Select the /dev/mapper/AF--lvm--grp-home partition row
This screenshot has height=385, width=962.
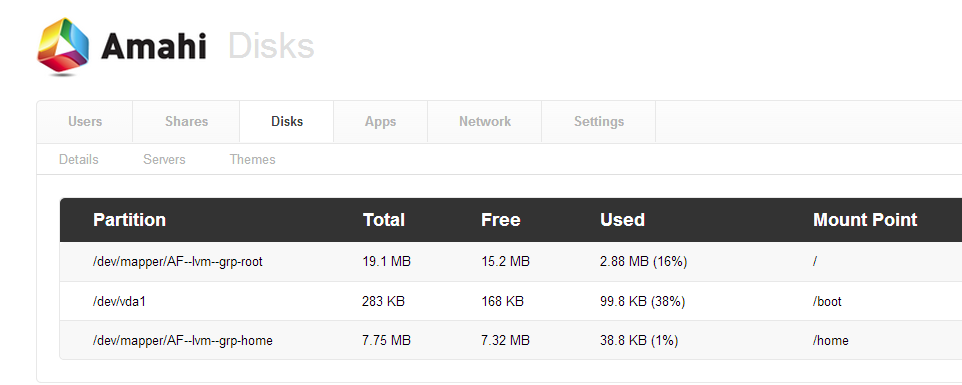[510, 340]
